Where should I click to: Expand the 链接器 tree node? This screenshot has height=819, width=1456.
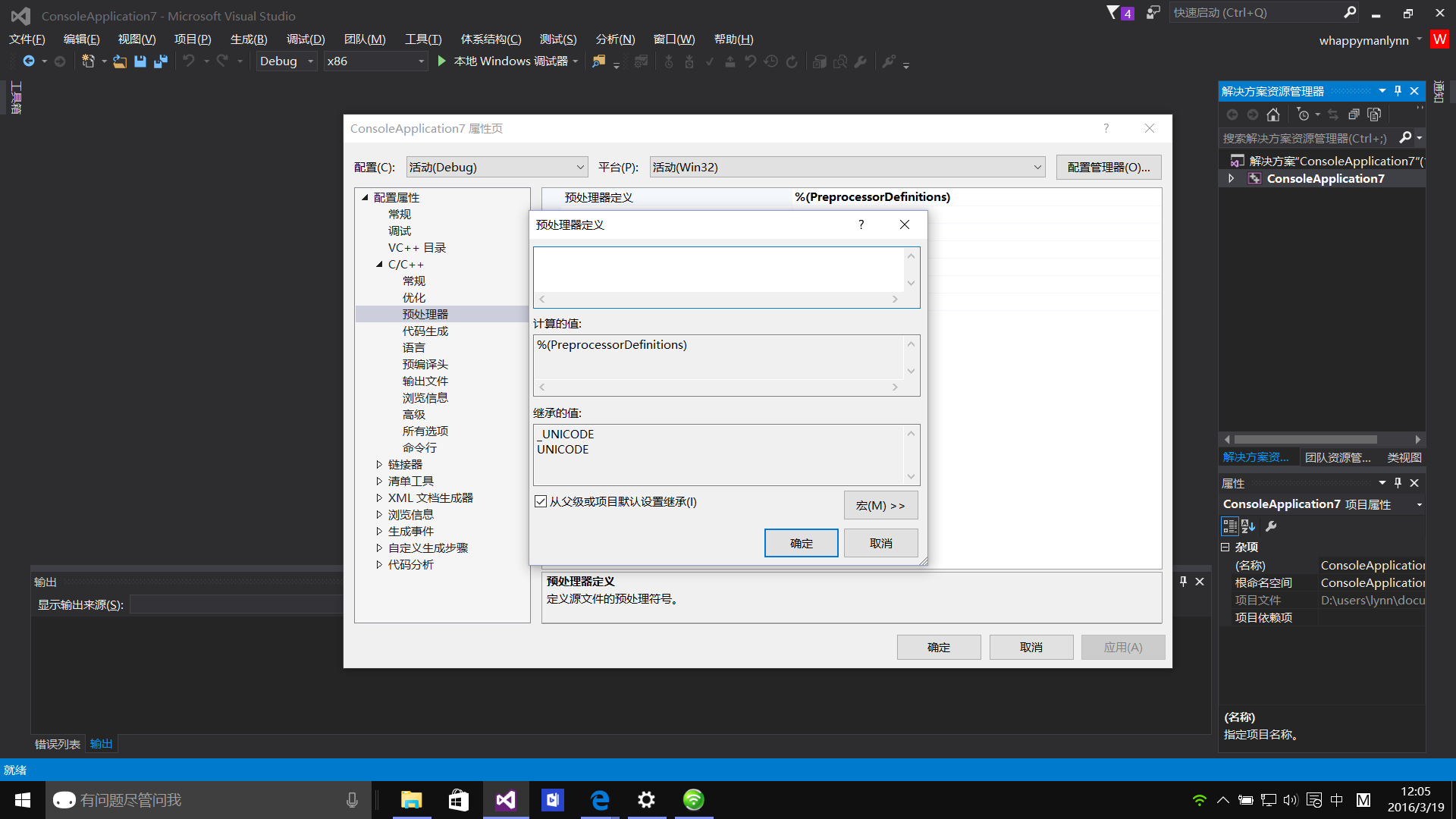tap(379, 465)
